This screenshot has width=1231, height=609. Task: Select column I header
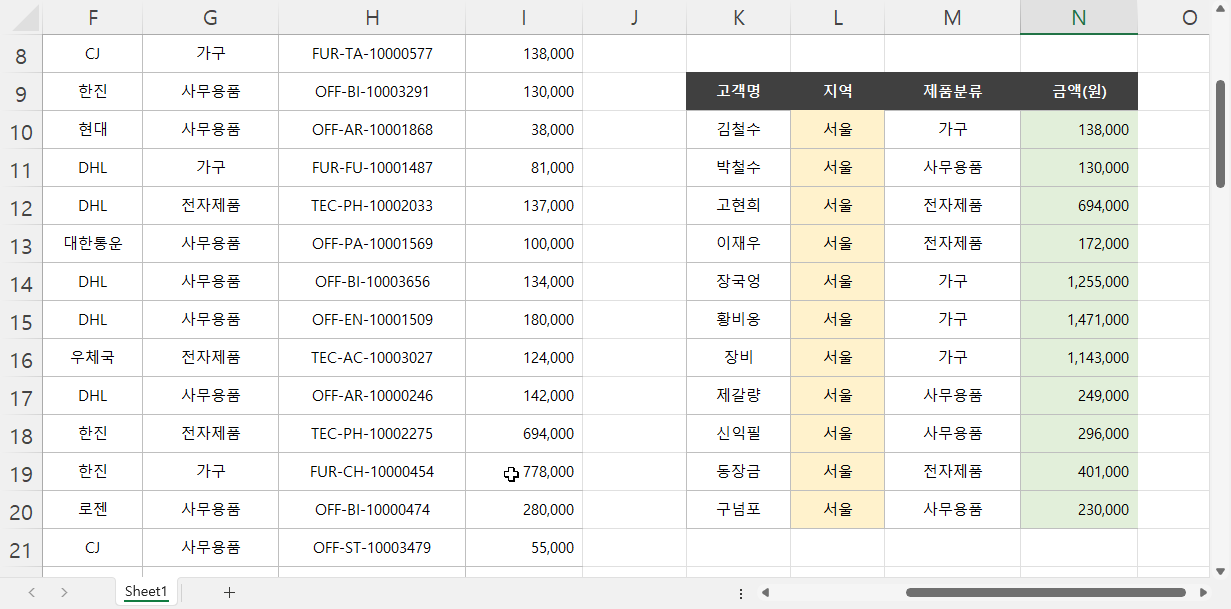[524, 17]
